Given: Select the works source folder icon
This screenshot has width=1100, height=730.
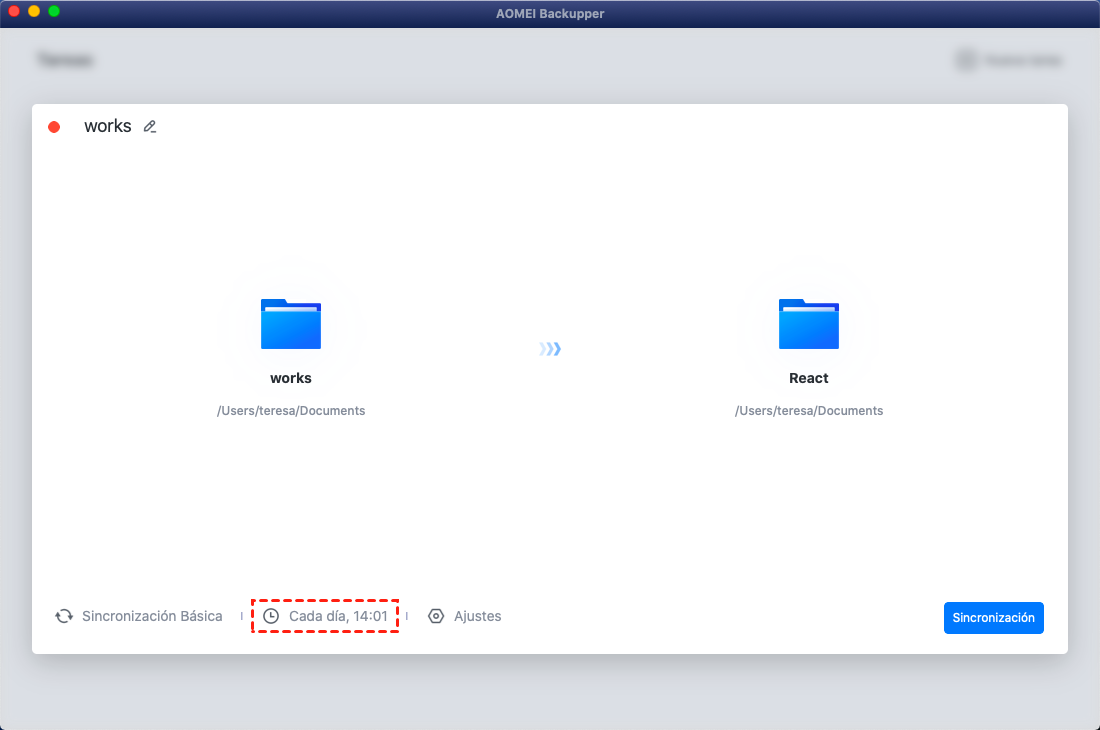Looking at the screenshot, I should 291,324.
